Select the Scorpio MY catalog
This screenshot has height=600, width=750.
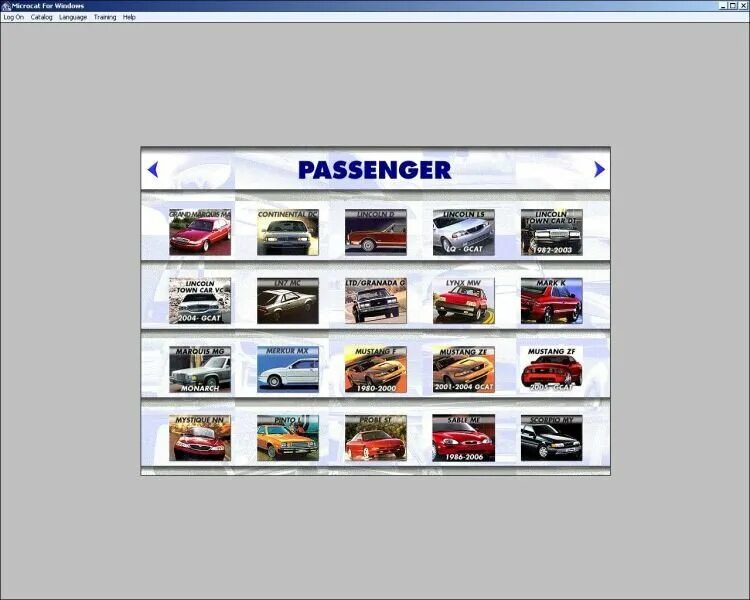551,438
